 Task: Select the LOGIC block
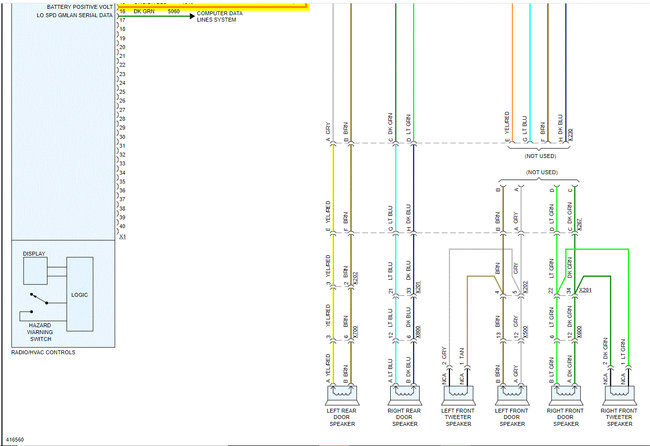coord(80,294)
